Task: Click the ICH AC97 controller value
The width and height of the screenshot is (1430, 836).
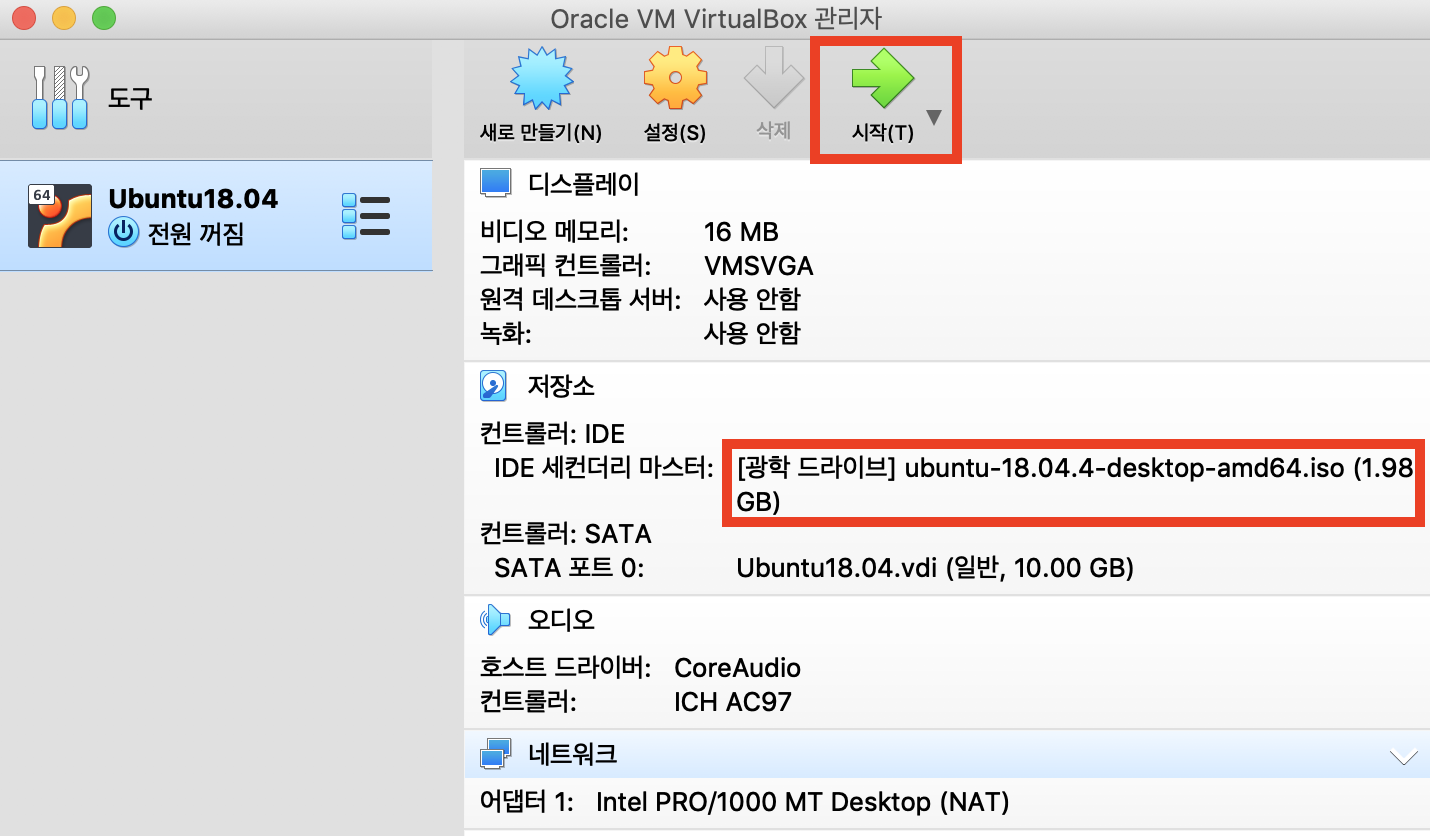Action: coord(733,701)
